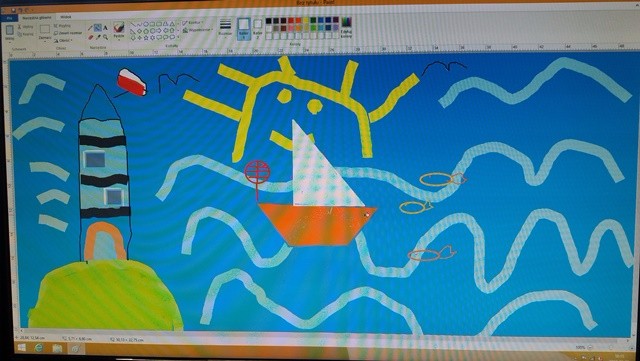Select the Pencil tool
Screen dimensions: 640x361
tap(90, 28)
